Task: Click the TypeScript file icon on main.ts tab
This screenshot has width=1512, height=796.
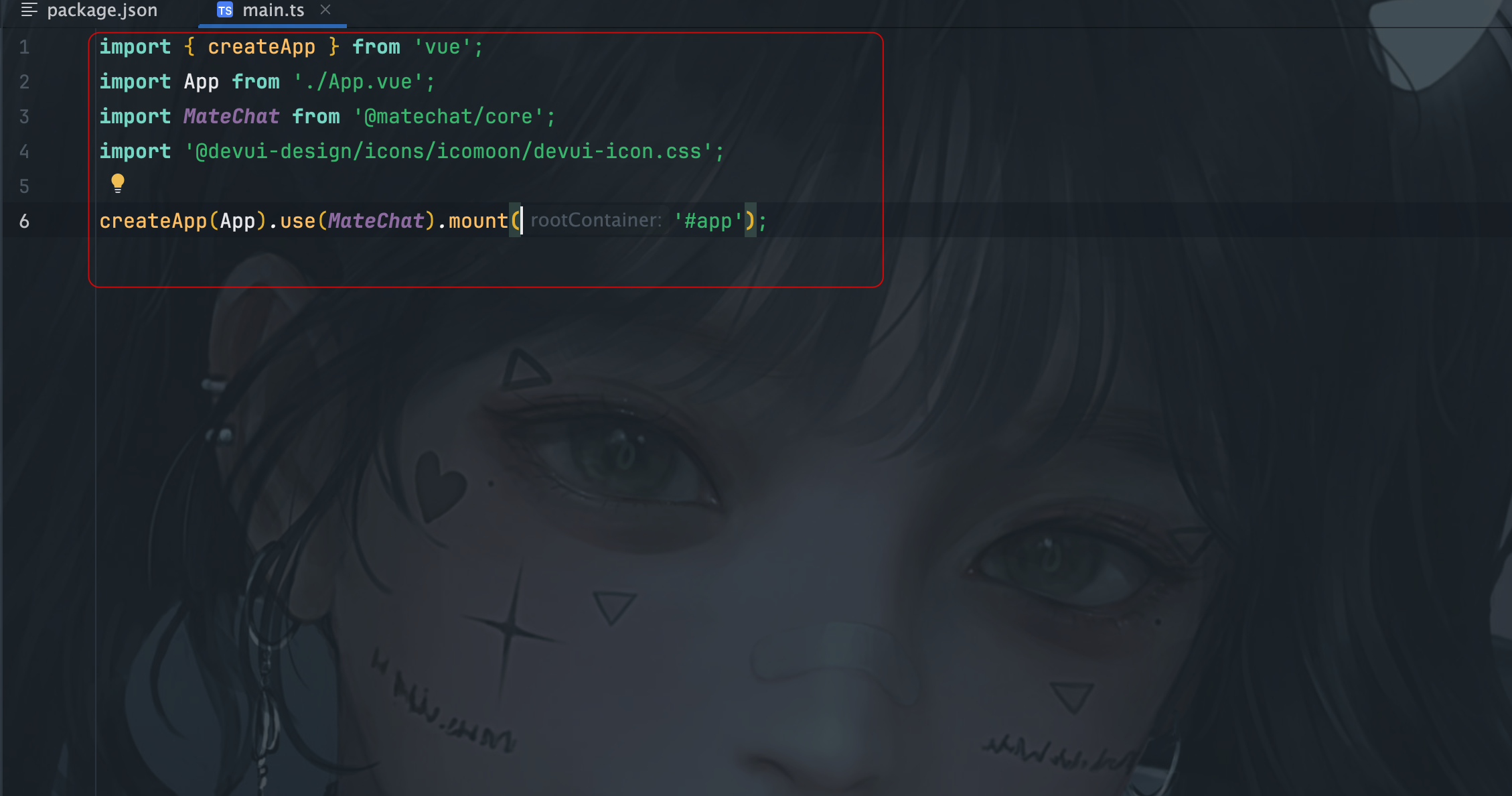Action: click(225, 10)
